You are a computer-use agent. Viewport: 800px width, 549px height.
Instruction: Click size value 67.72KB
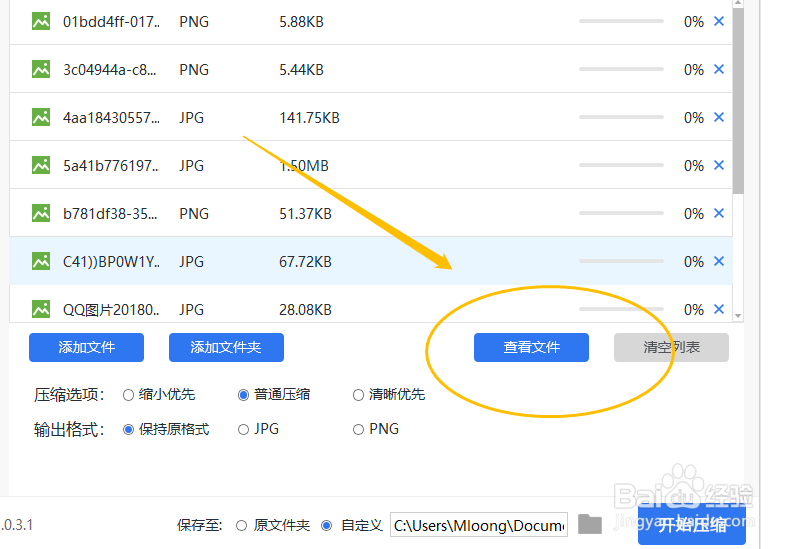(305, 262)
